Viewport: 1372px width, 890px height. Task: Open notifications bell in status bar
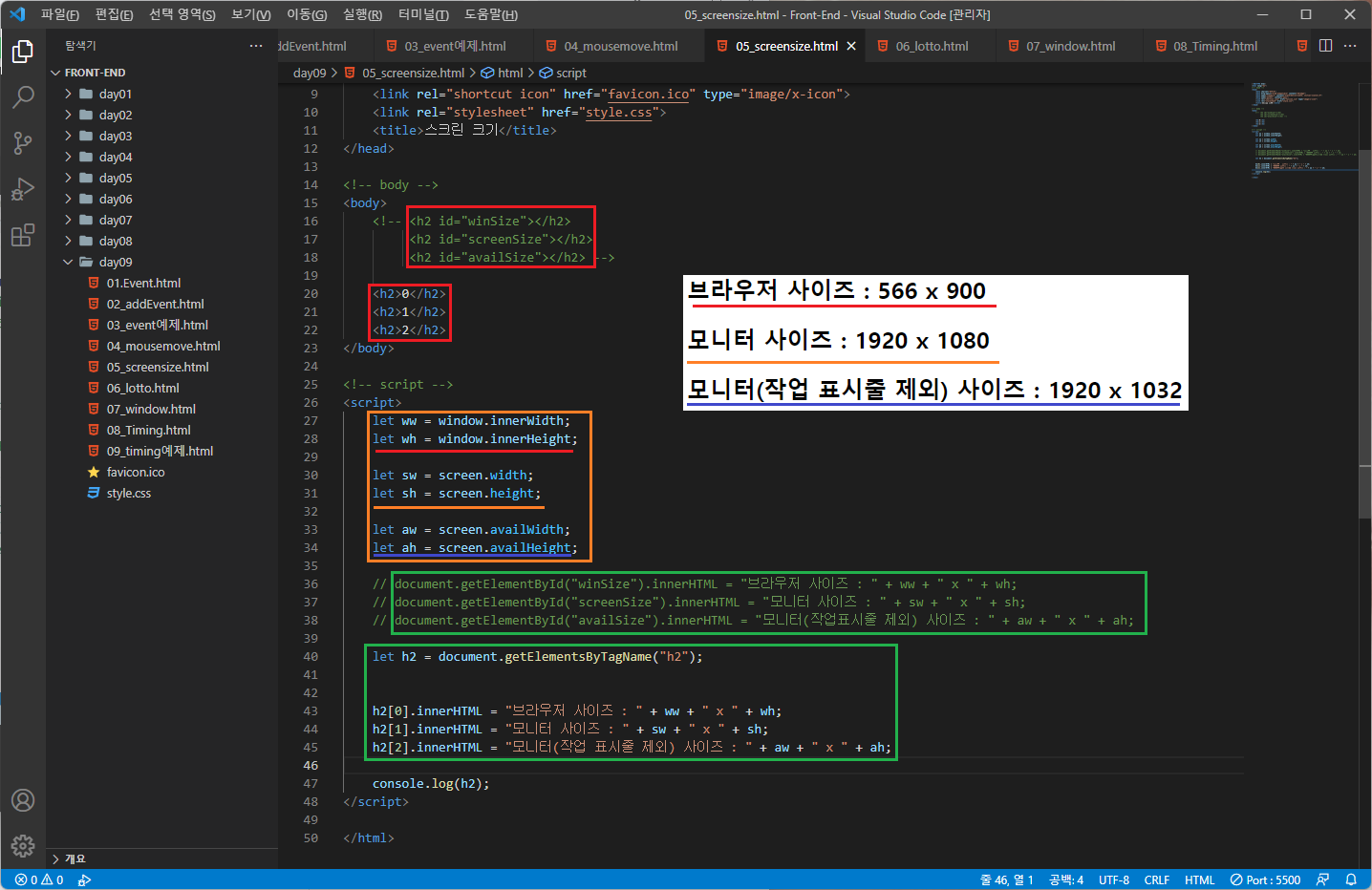coord(1351,879)
